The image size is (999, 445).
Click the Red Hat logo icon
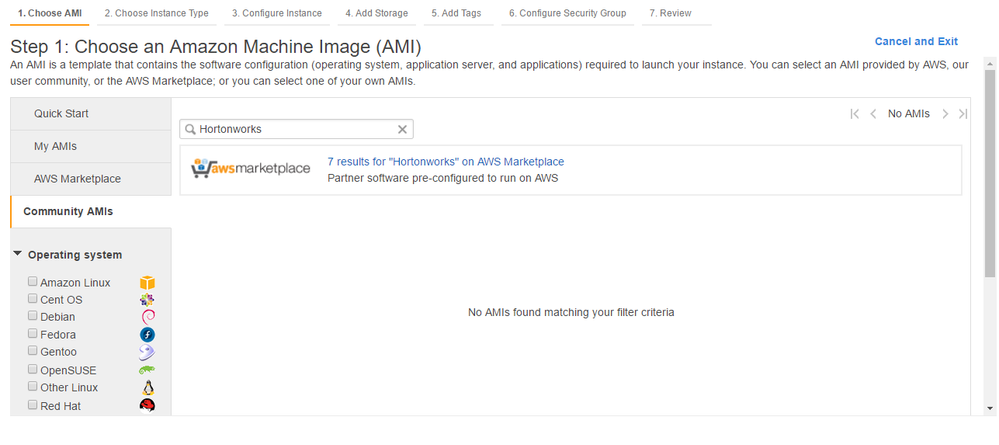coord(147,405)
